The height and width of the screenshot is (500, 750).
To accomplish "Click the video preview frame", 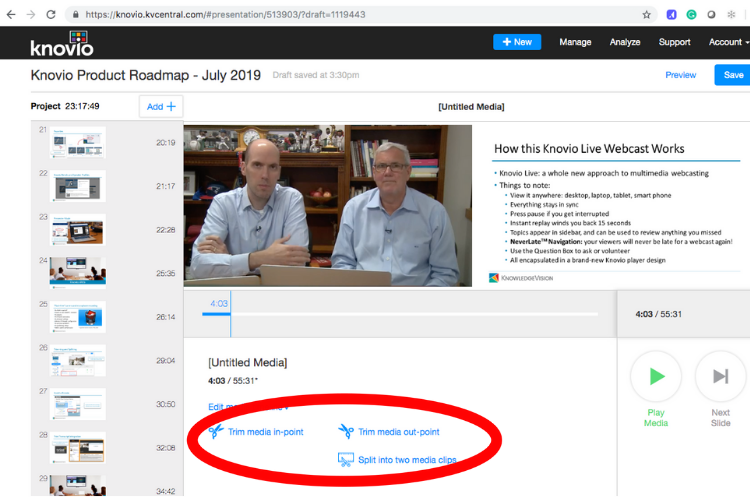I will (328, 206).
